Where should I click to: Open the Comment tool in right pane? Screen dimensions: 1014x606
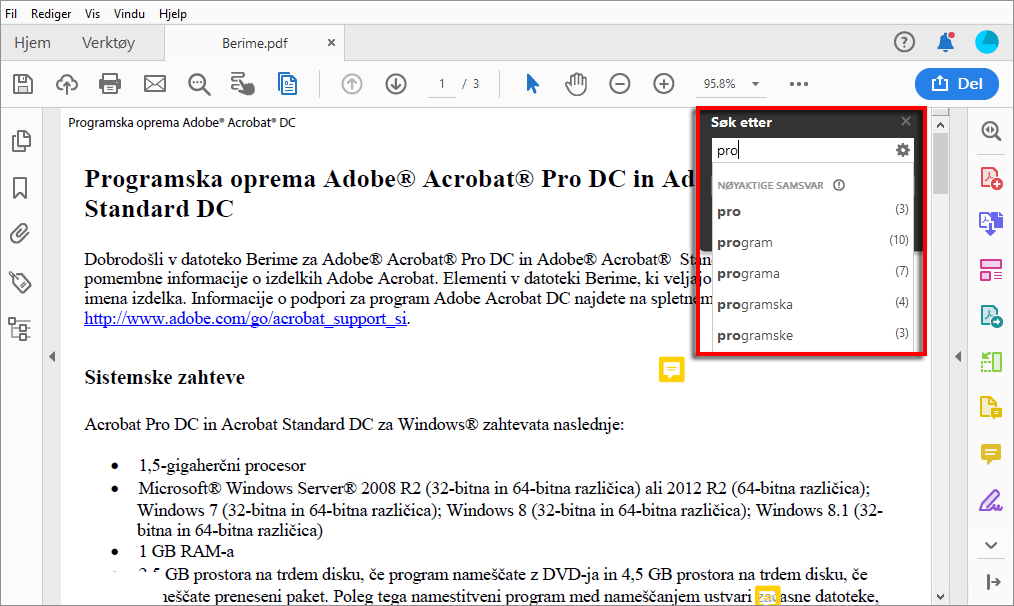991,454
